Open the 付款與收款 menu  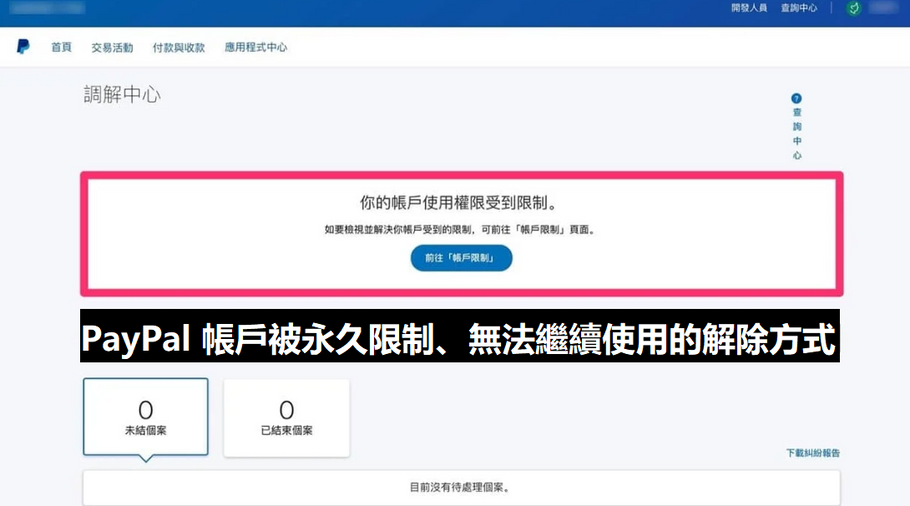click(x=179, y=47)
